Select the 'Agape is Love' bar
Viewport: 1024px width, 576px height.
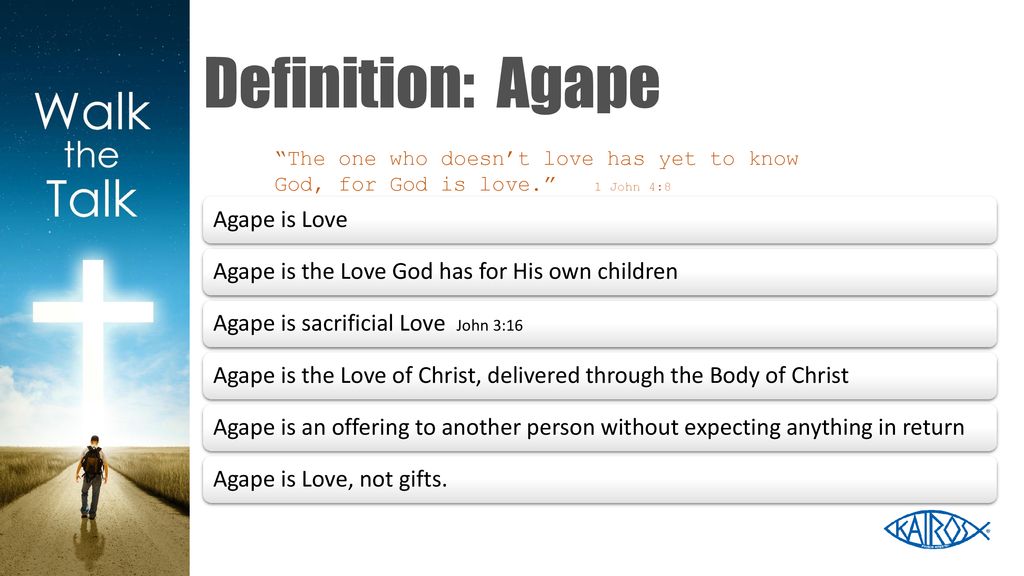(x=600, y=220)
